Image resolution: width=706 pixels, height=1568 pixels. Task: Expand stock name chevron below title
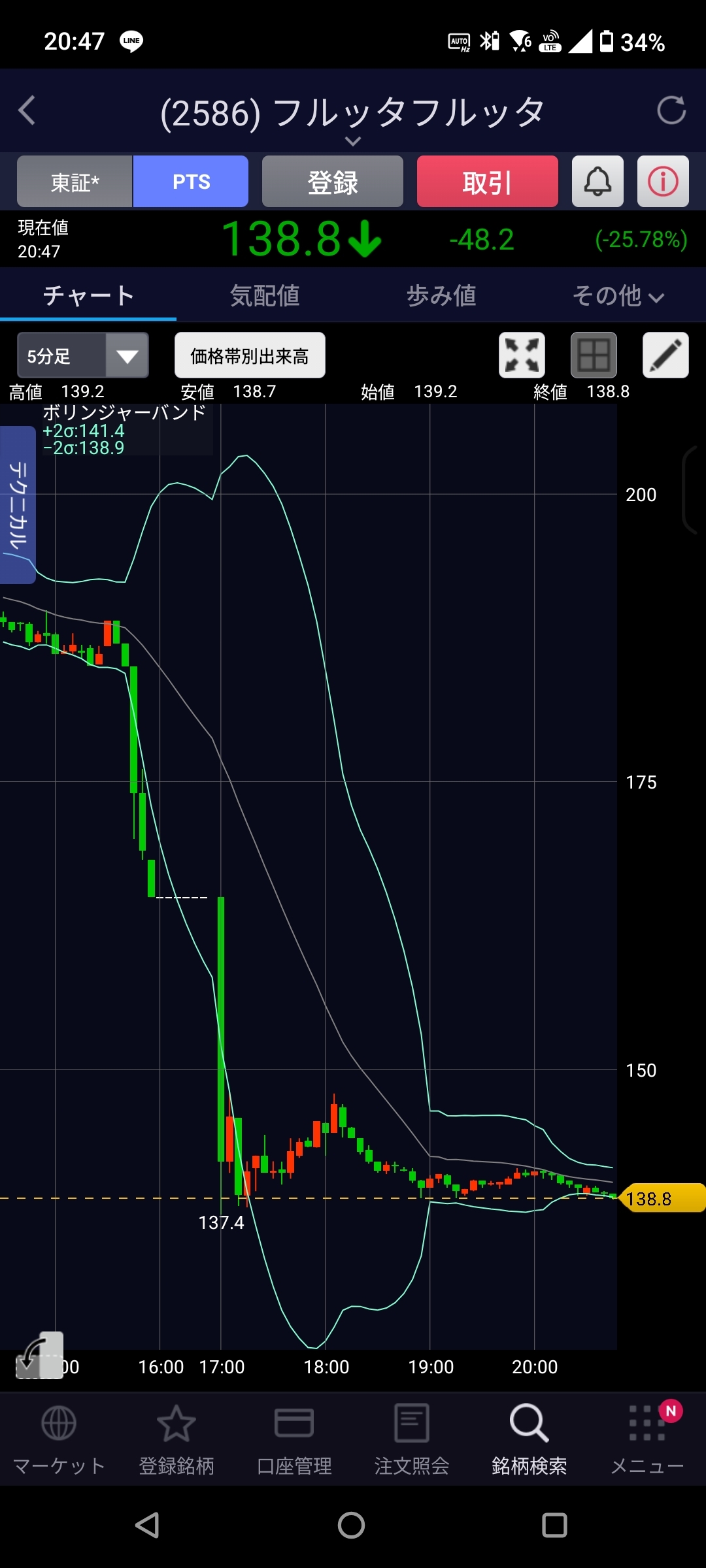[x=353, y=142]
